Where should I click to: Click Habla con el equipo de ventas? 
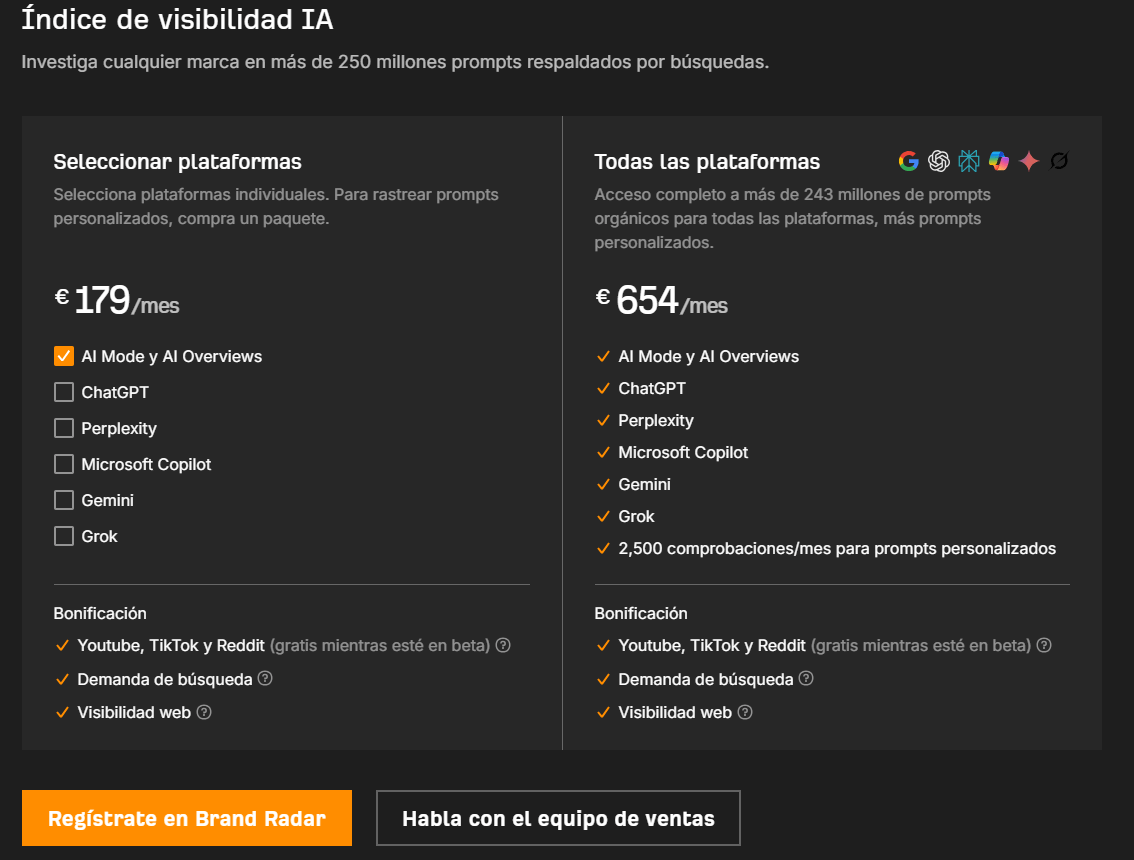point(558,818)
